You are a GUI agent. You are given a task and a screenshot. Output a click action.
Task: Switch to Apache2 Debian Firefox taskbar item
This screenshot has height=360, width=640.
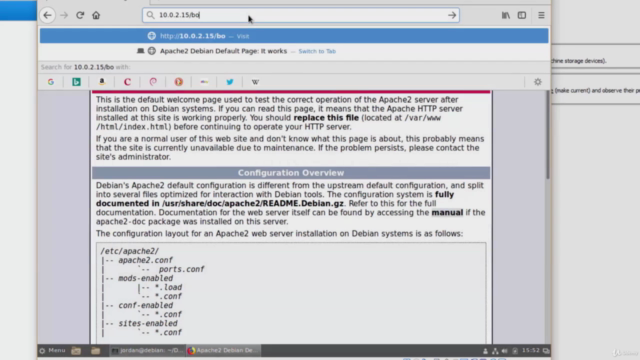pos(223,351)
